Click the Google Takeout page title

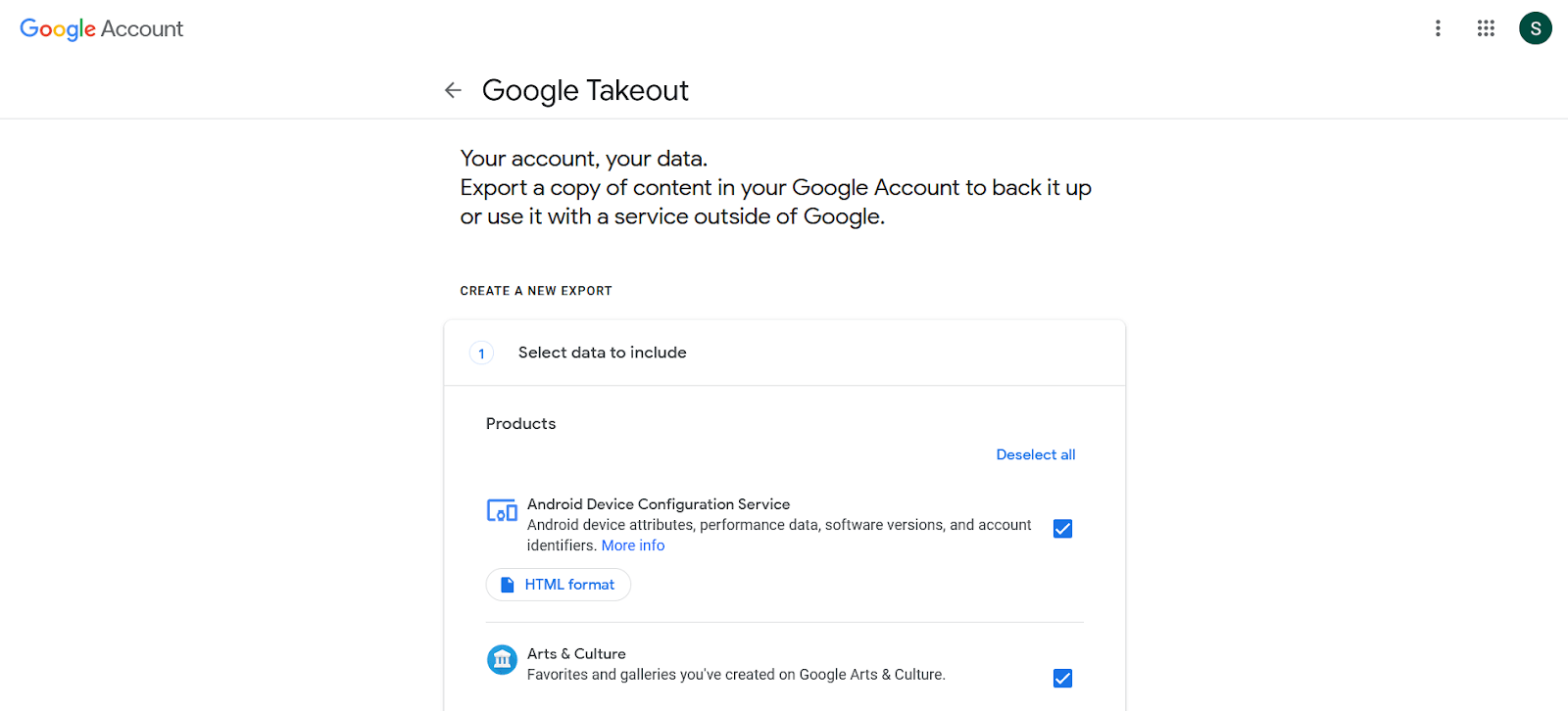(585, 89)
